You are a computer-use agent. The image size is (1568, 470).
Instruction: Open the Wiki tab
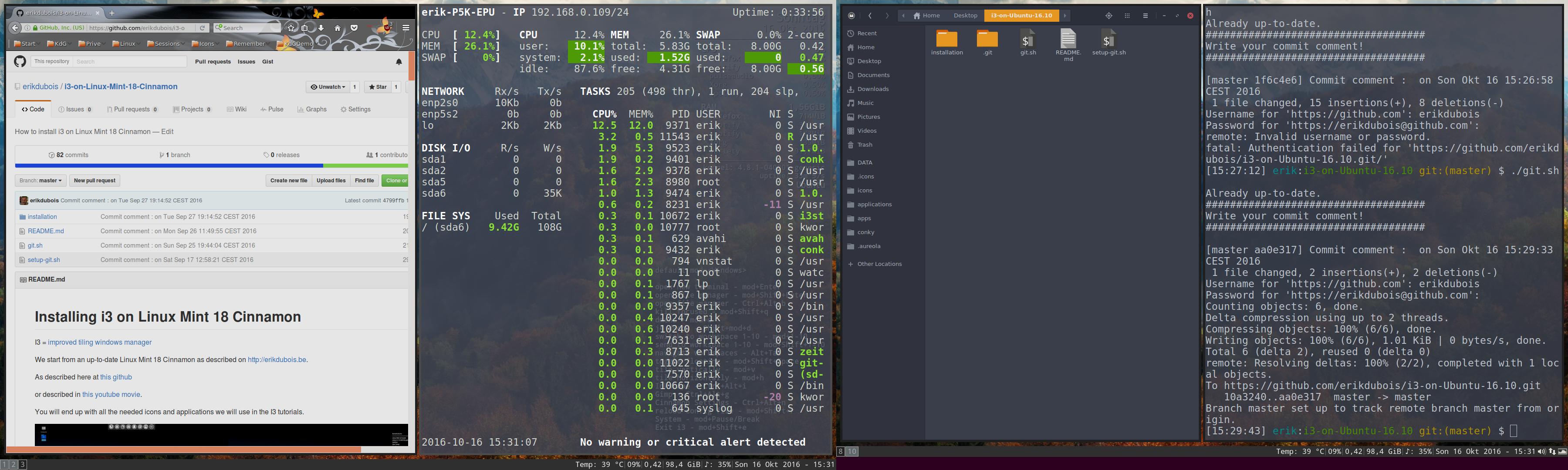pos(236,109)
